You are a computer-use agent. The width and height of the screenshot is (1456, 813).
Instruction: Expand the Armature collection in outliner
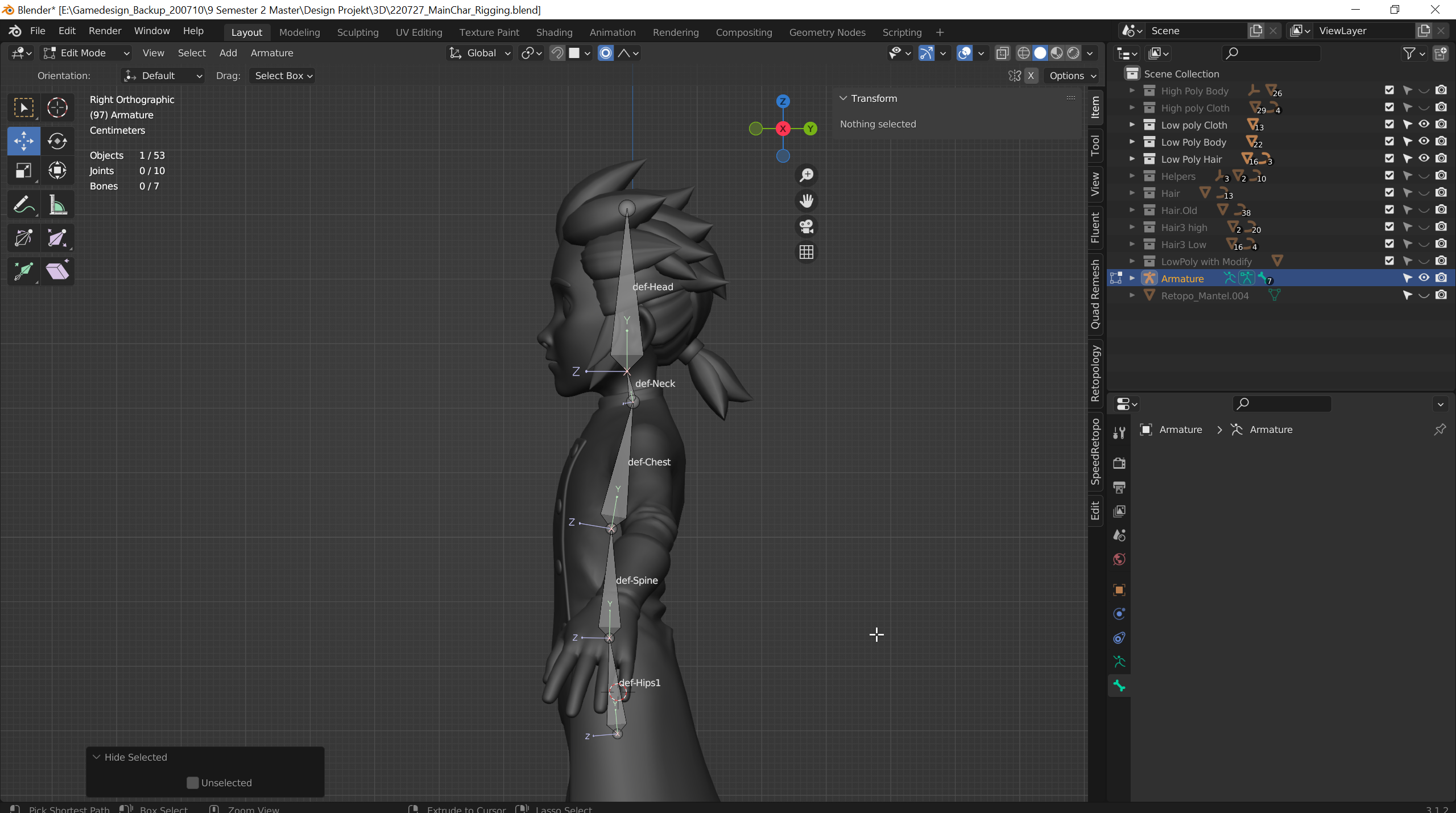[1133, 278]
